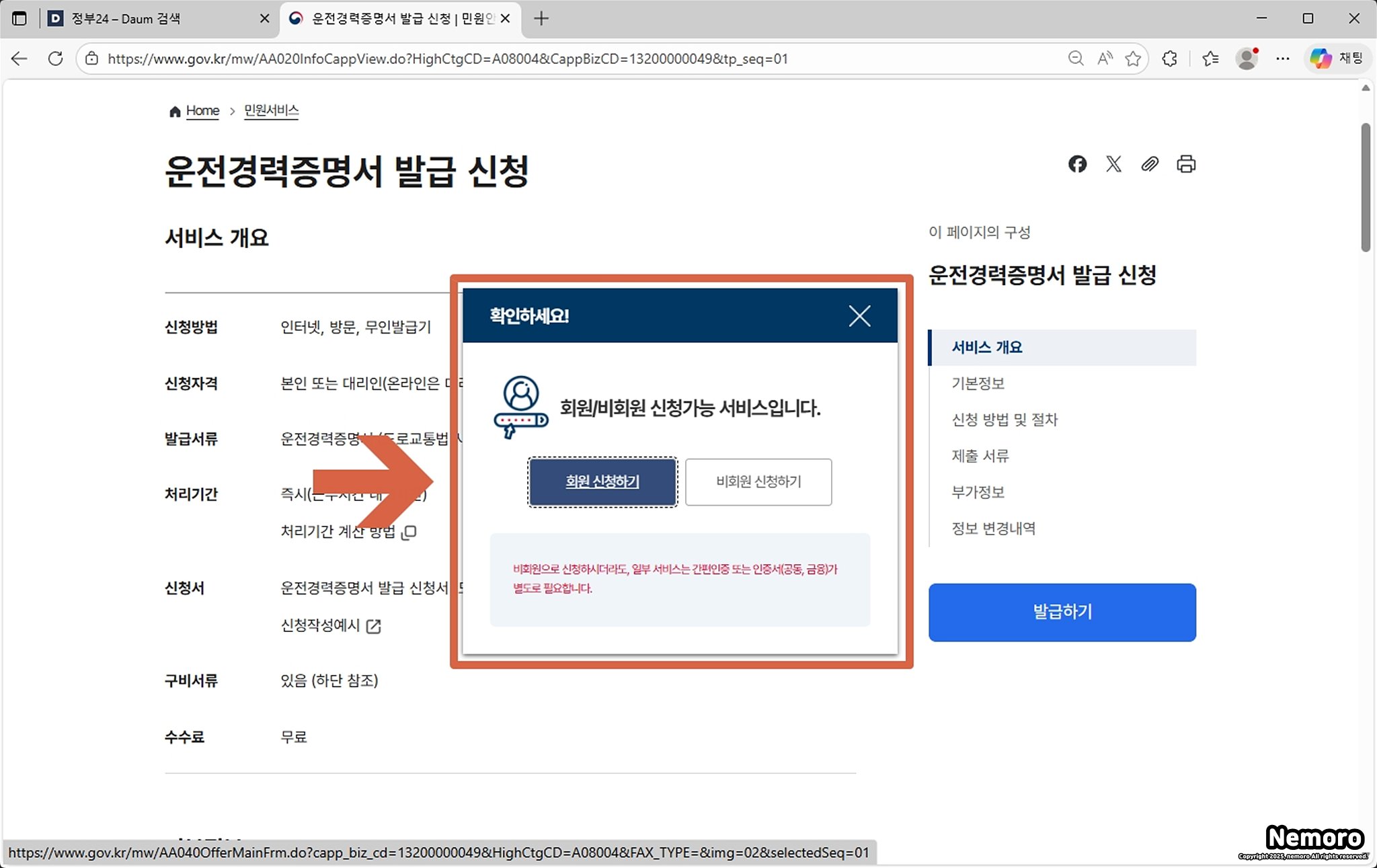The image size is (1377, 868).
Task: Share page via X icon
Action: (x=1113, y=164)
